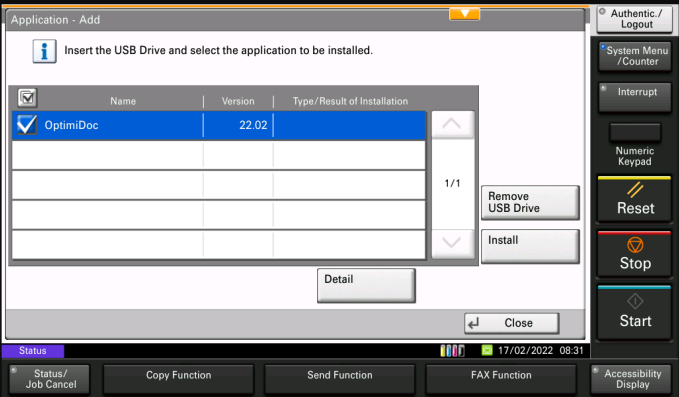The image size is (679, 397).
Task: Install the selected application
Action: click(x=530, y=246)
